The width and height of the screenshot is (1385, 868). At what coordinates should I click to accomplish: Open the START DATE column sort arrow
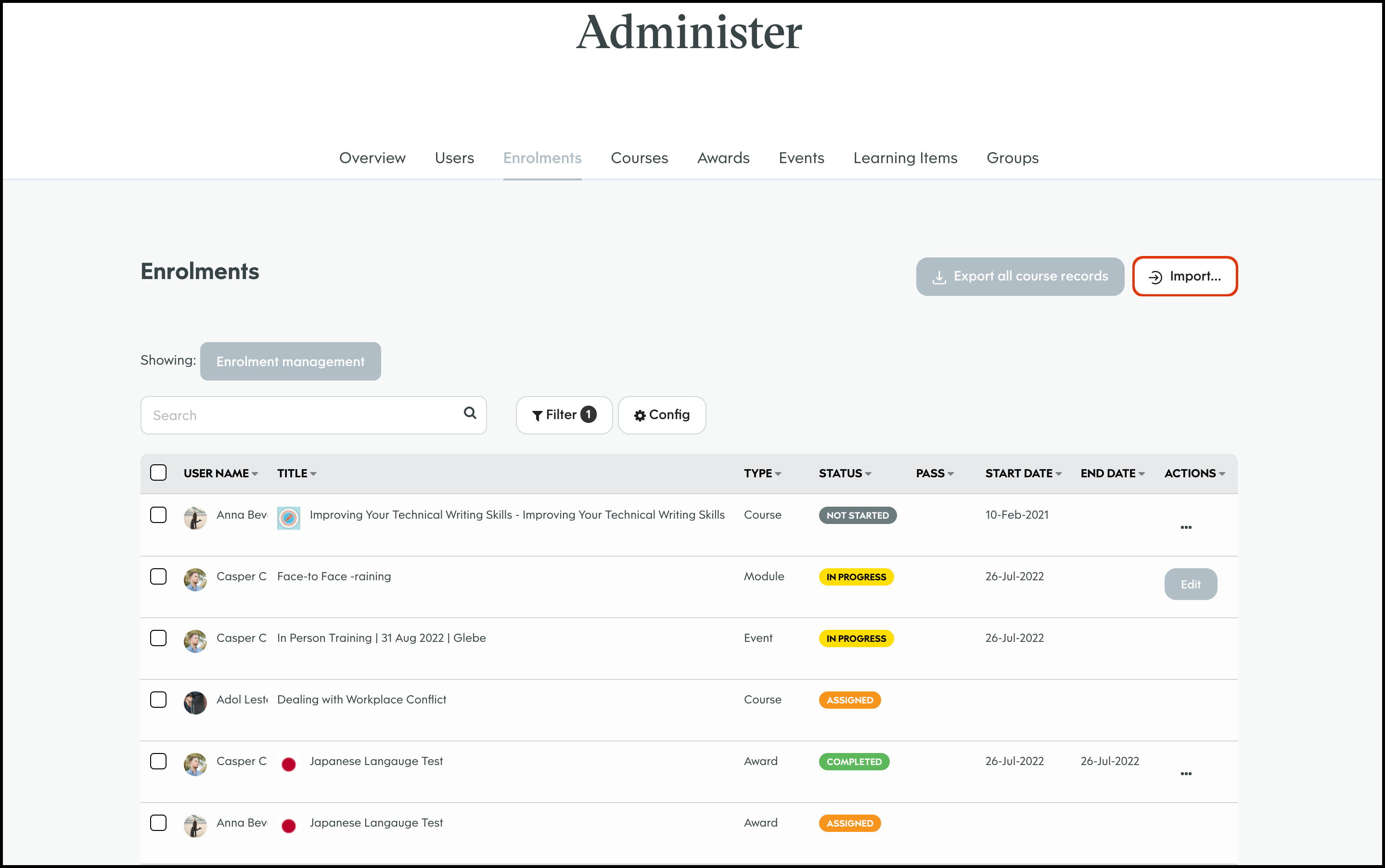(x=1058, y=474)
